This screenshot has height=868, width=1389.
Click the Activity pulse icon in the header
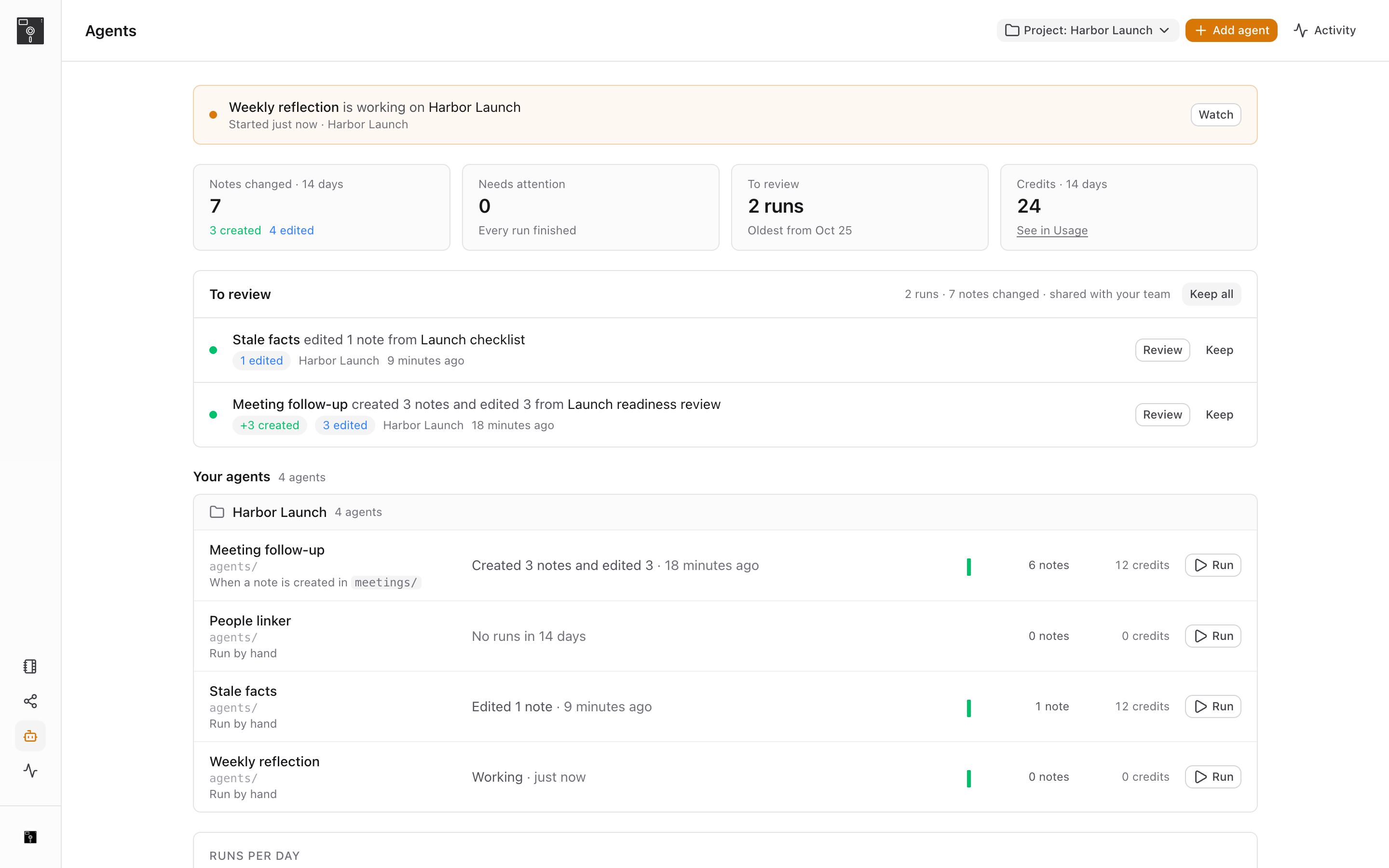click(x=1301, y=30)
